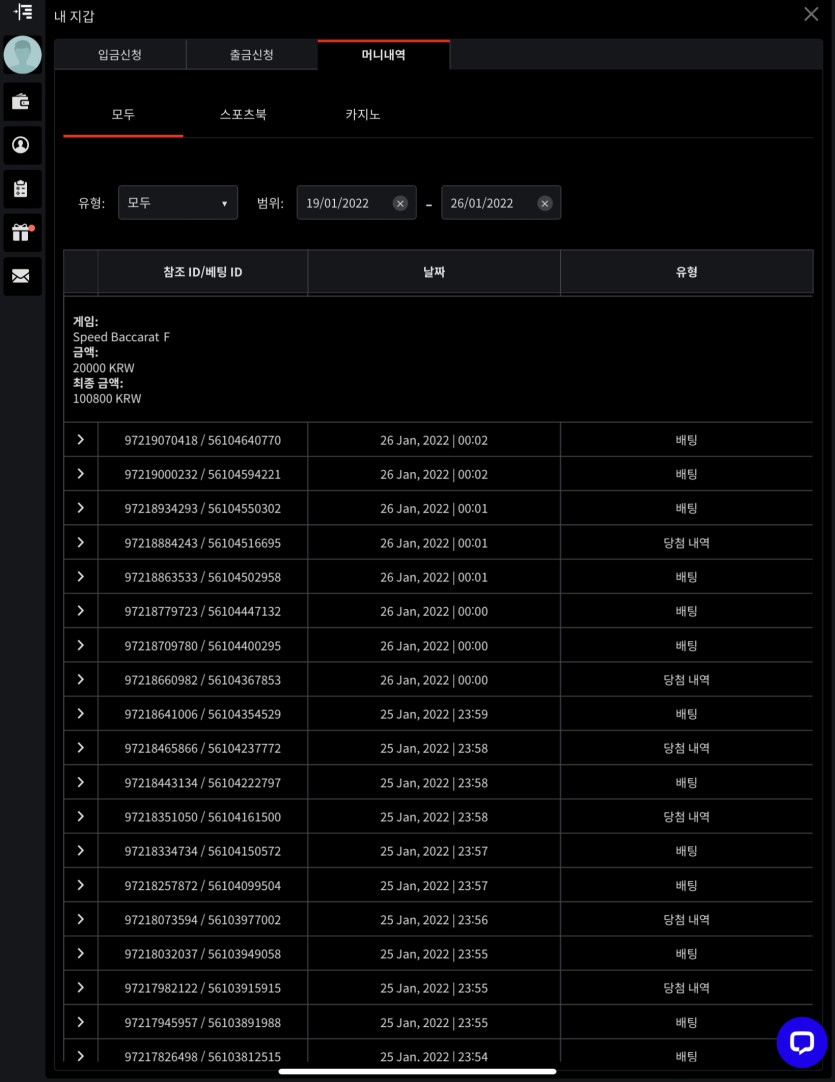Select 당첨 내역 type in row 97218465866
Viewport: 835px width, 1082px height.
687,748
